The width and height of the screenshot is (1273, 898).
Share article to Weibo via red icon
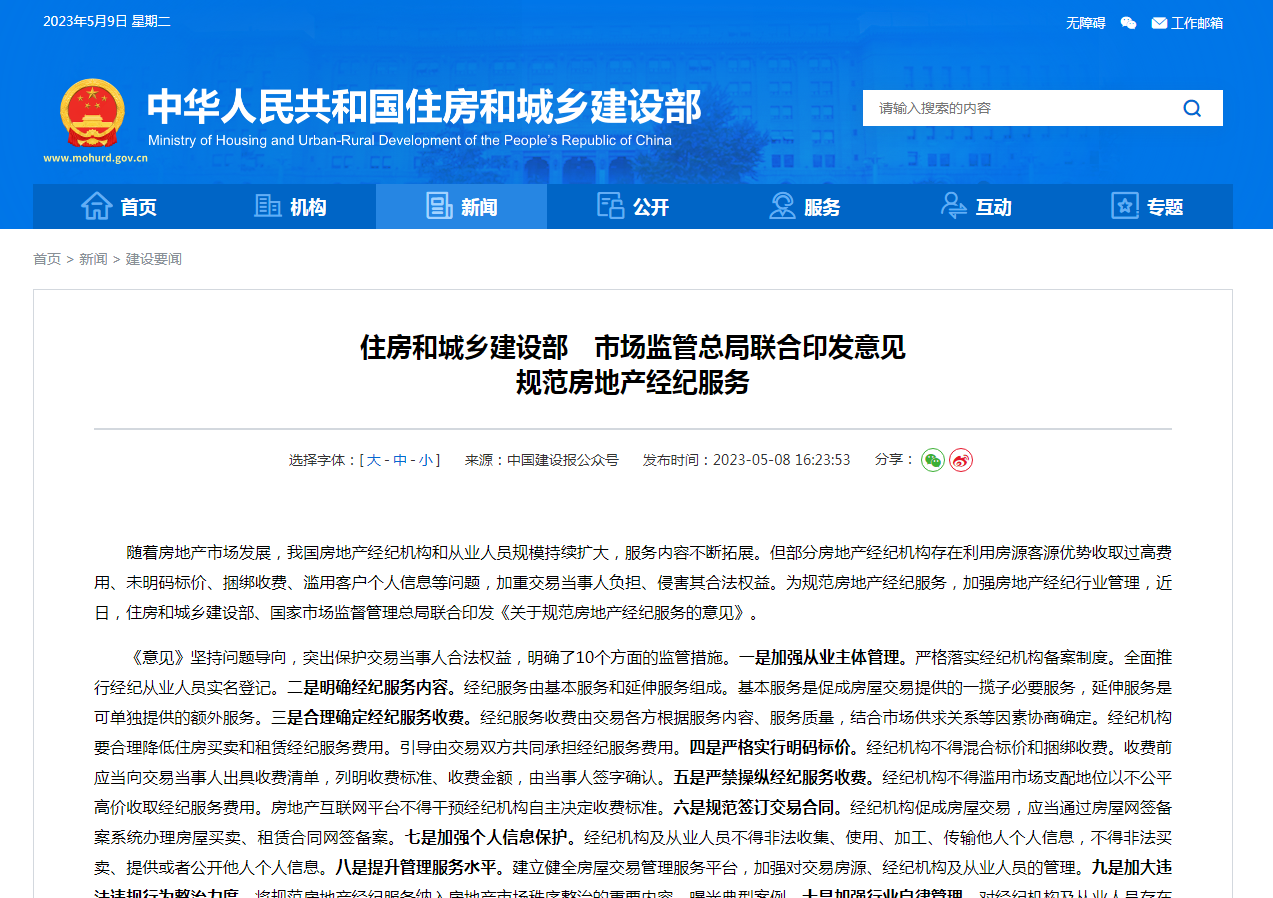point(960,461)
